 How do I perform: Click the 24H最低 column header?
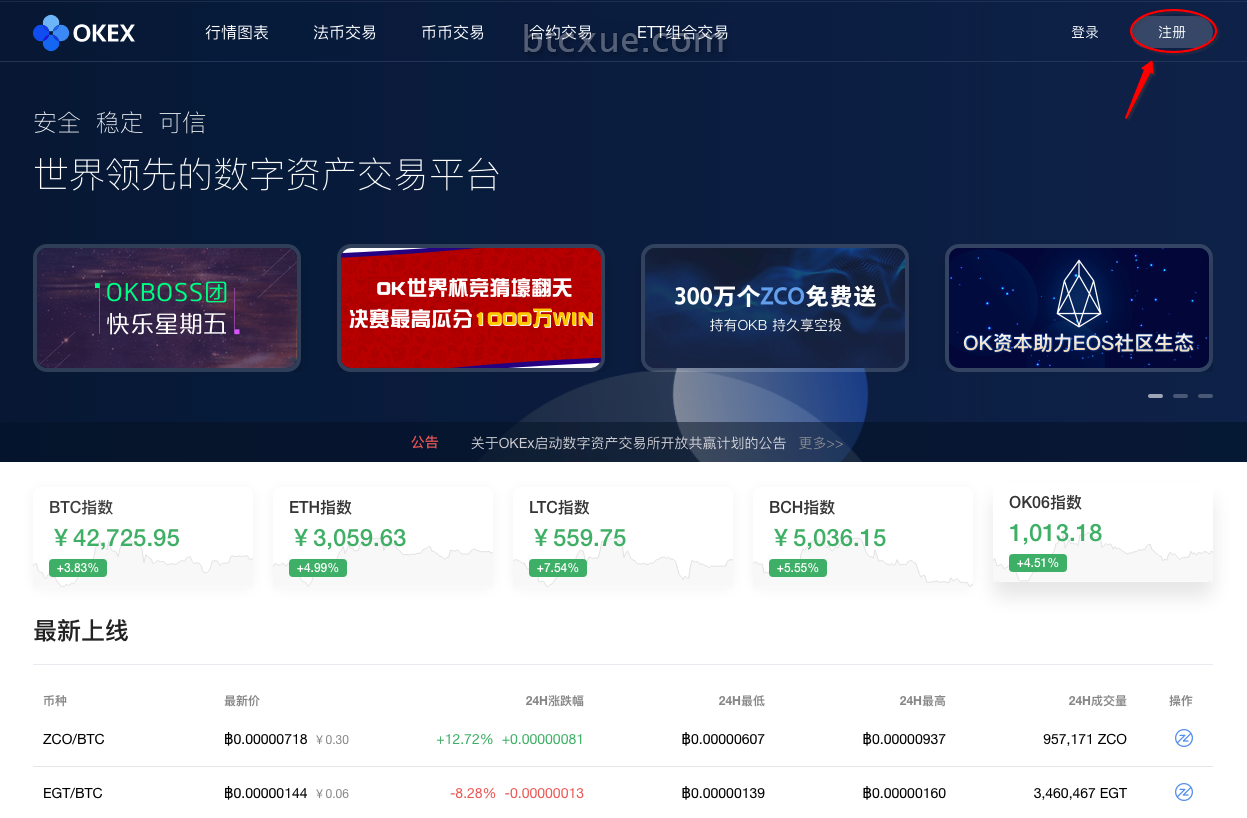tap(742, 701)
